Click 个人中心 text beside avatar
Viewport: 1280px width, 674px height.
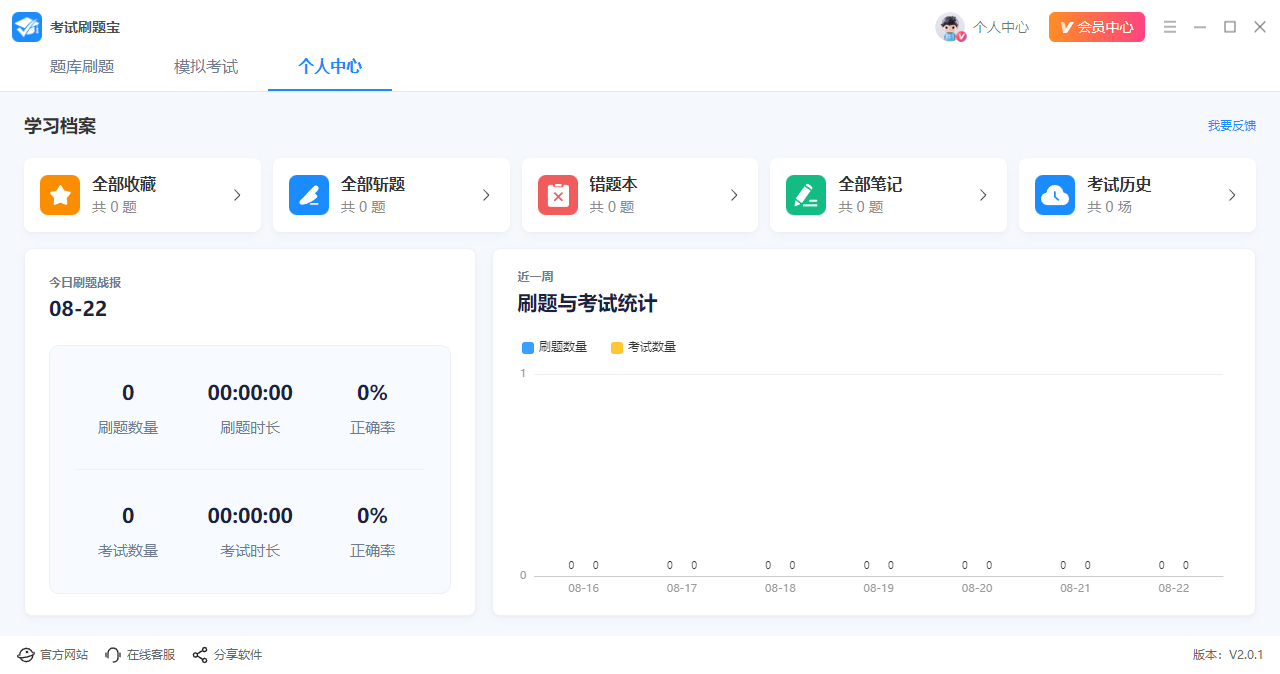1001,27
